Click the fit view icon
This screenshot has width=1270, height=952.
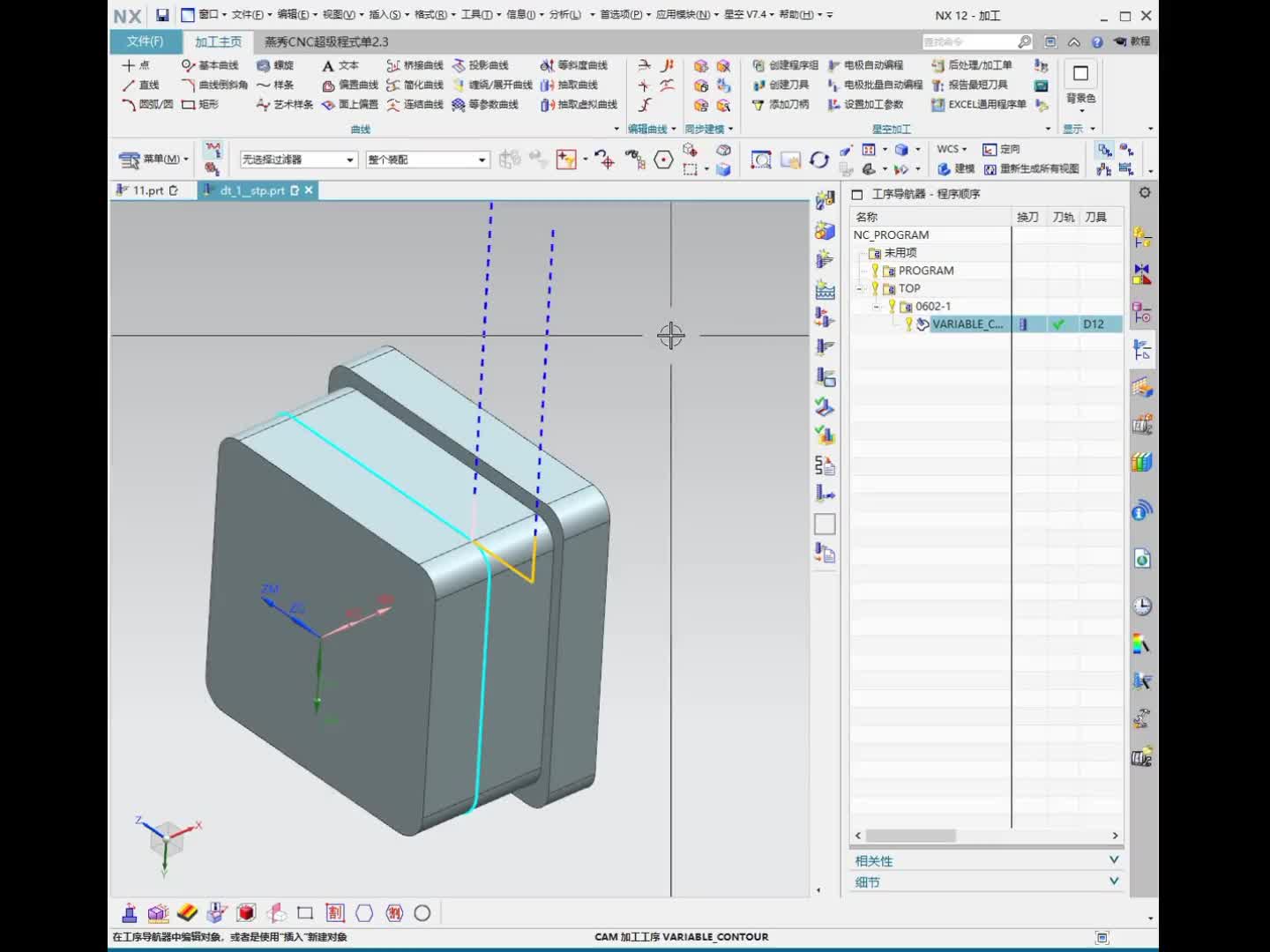pos(761,160)
